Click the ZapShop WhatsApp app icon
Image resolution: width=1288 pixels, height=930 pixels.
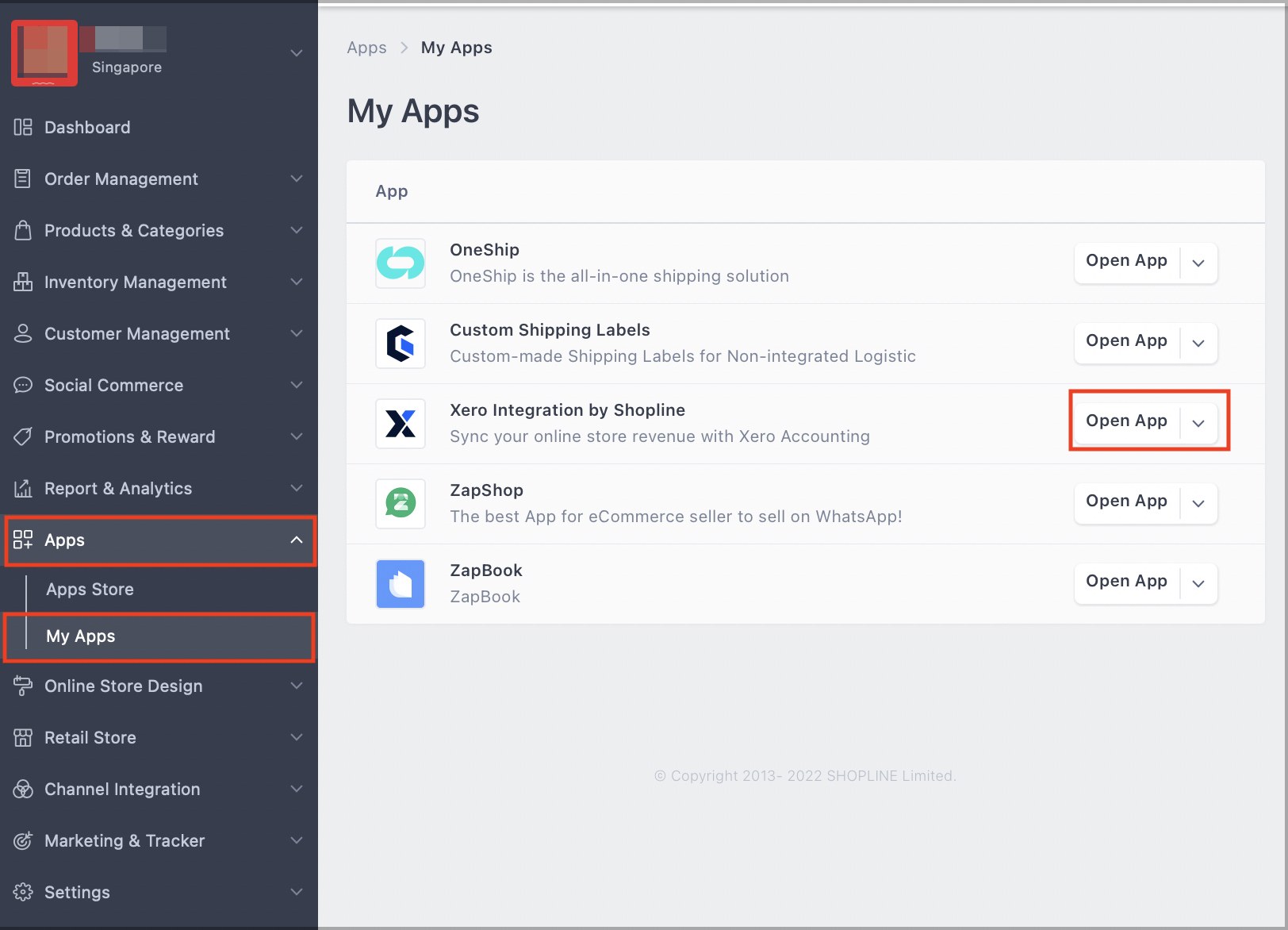[401, 503]
